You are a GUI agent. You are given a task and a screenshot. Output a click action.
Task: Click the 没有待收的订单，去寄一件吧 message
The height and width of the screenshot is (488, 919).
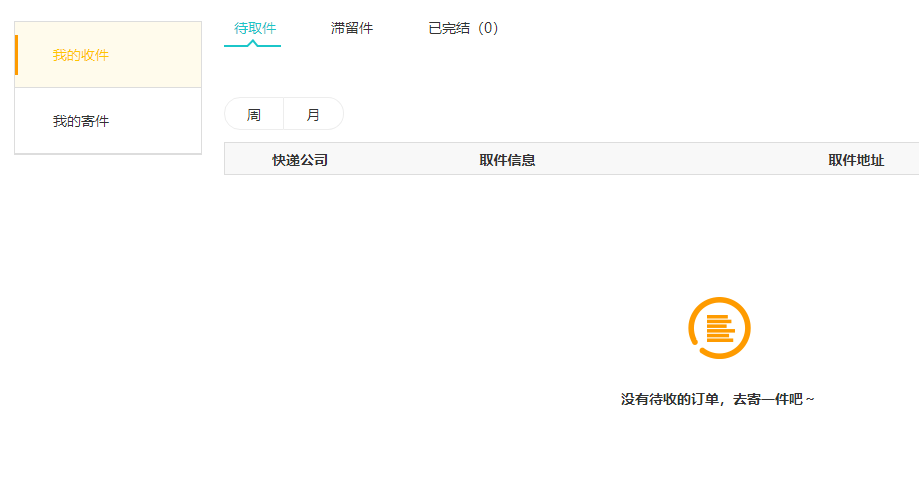717,400
